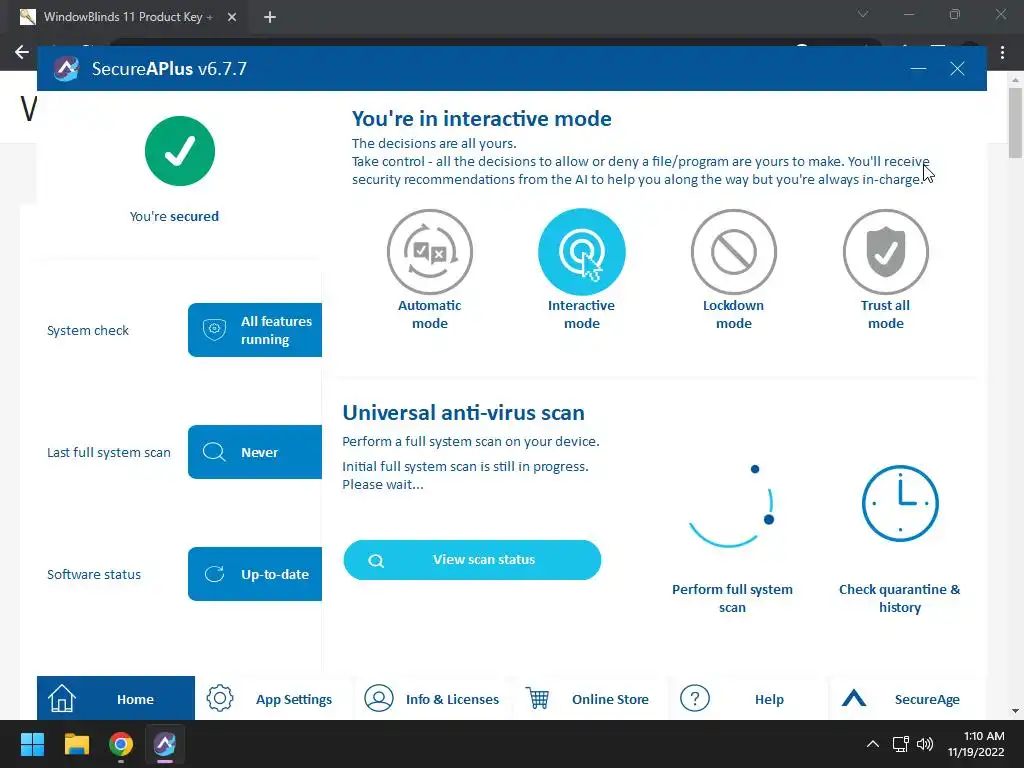Click shield icon on All features running
The width and height of the screenshot is (1024, 768).
[214, 330]
